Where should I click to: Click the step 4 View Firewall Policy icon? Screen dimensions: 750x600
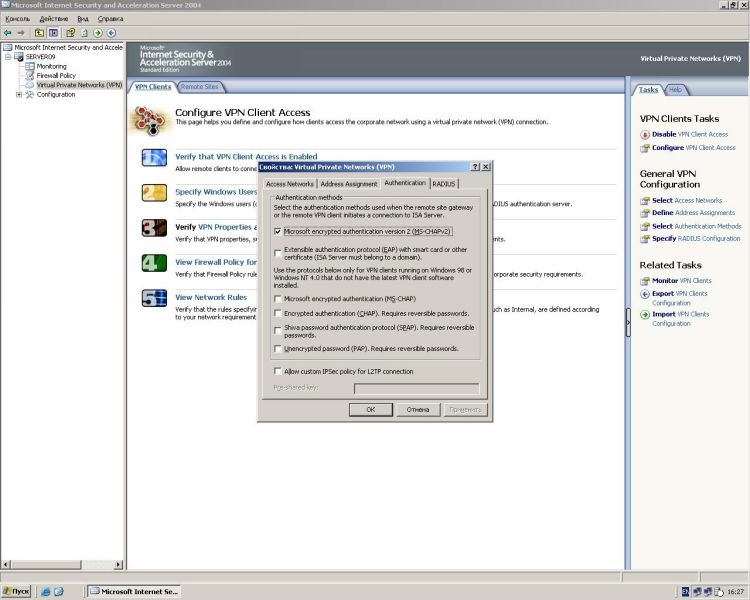click(154, 263)
